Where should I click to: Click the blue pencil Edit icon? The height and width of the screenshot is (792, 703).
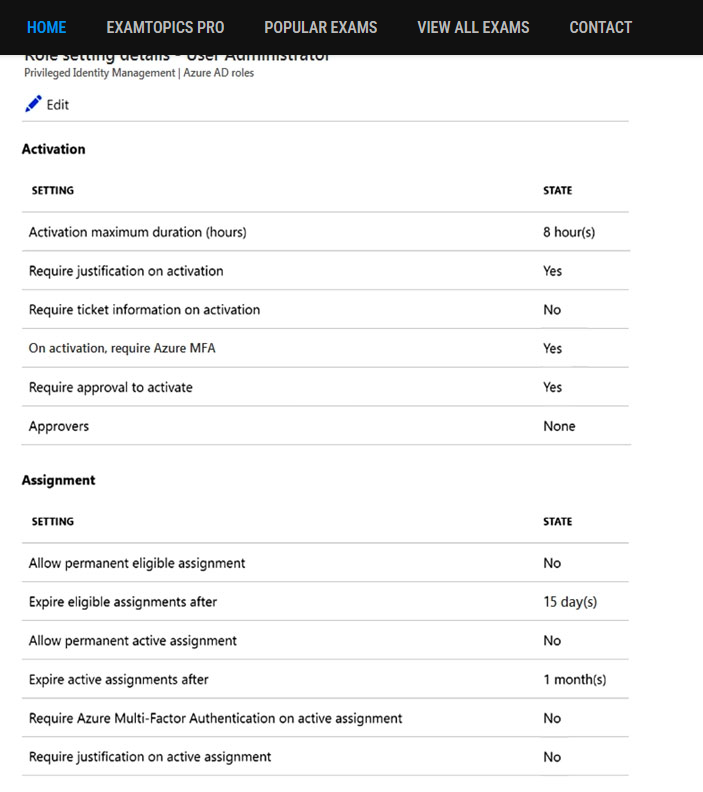point(33,104)
